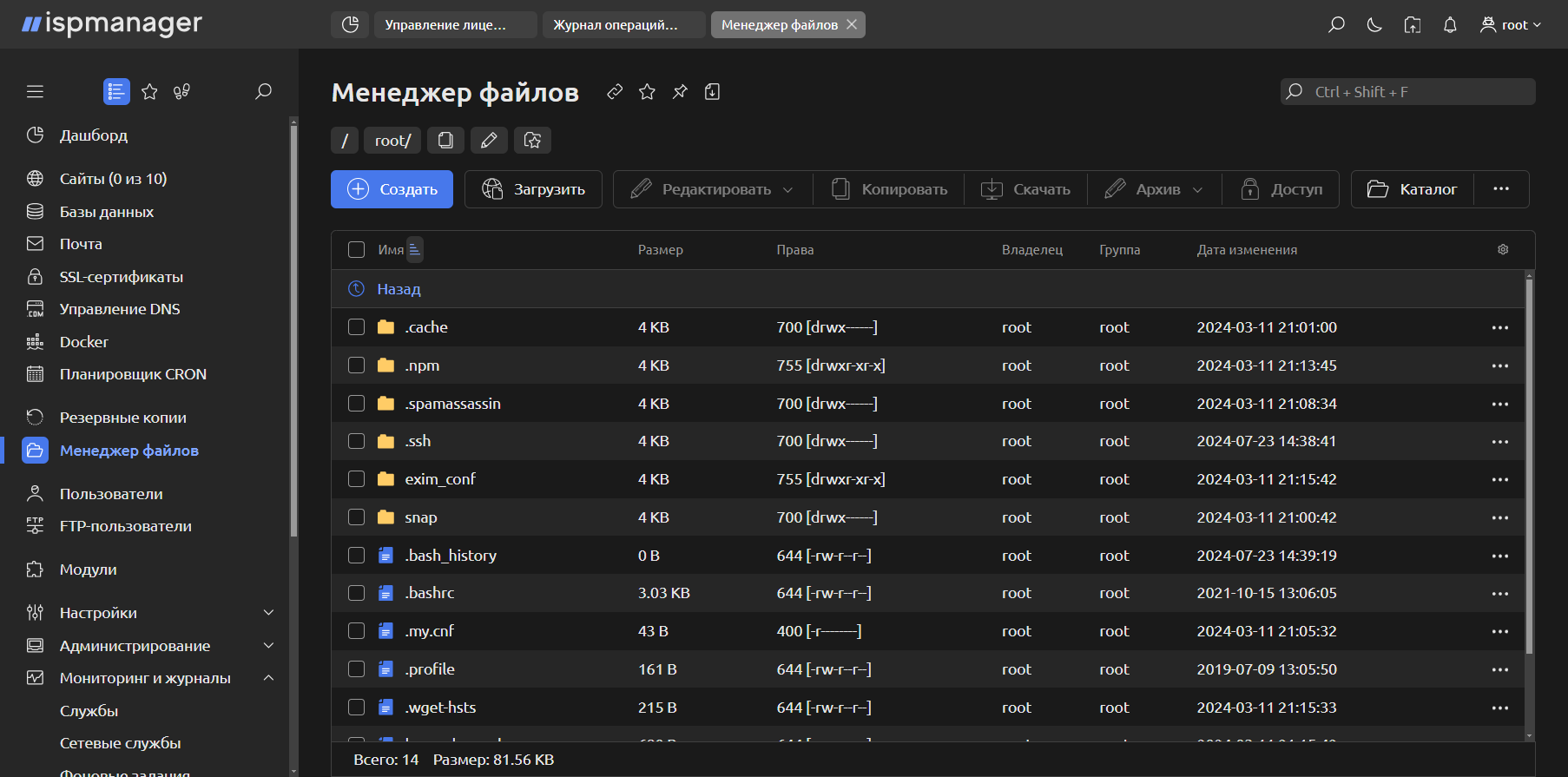Check the .ssh folder checkbox

356,441
